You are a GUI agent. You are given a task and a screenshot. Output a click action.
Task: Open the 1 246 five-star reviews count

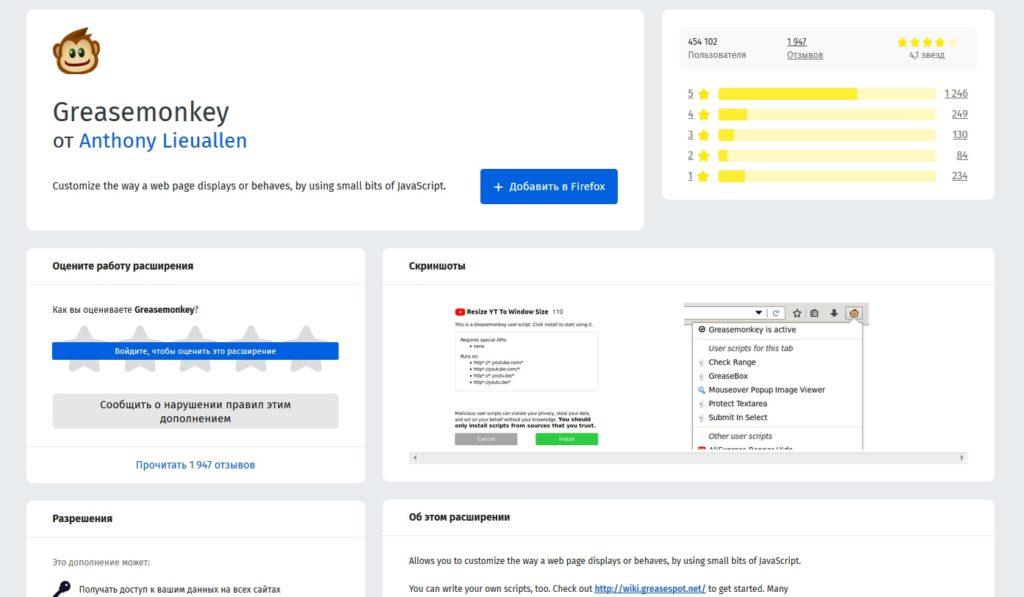956,93
